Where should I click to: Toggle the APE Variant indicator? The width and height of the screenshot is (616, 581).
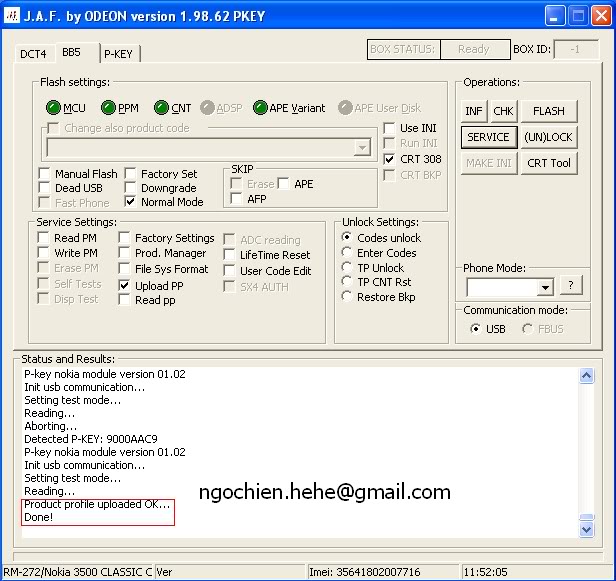260,108
